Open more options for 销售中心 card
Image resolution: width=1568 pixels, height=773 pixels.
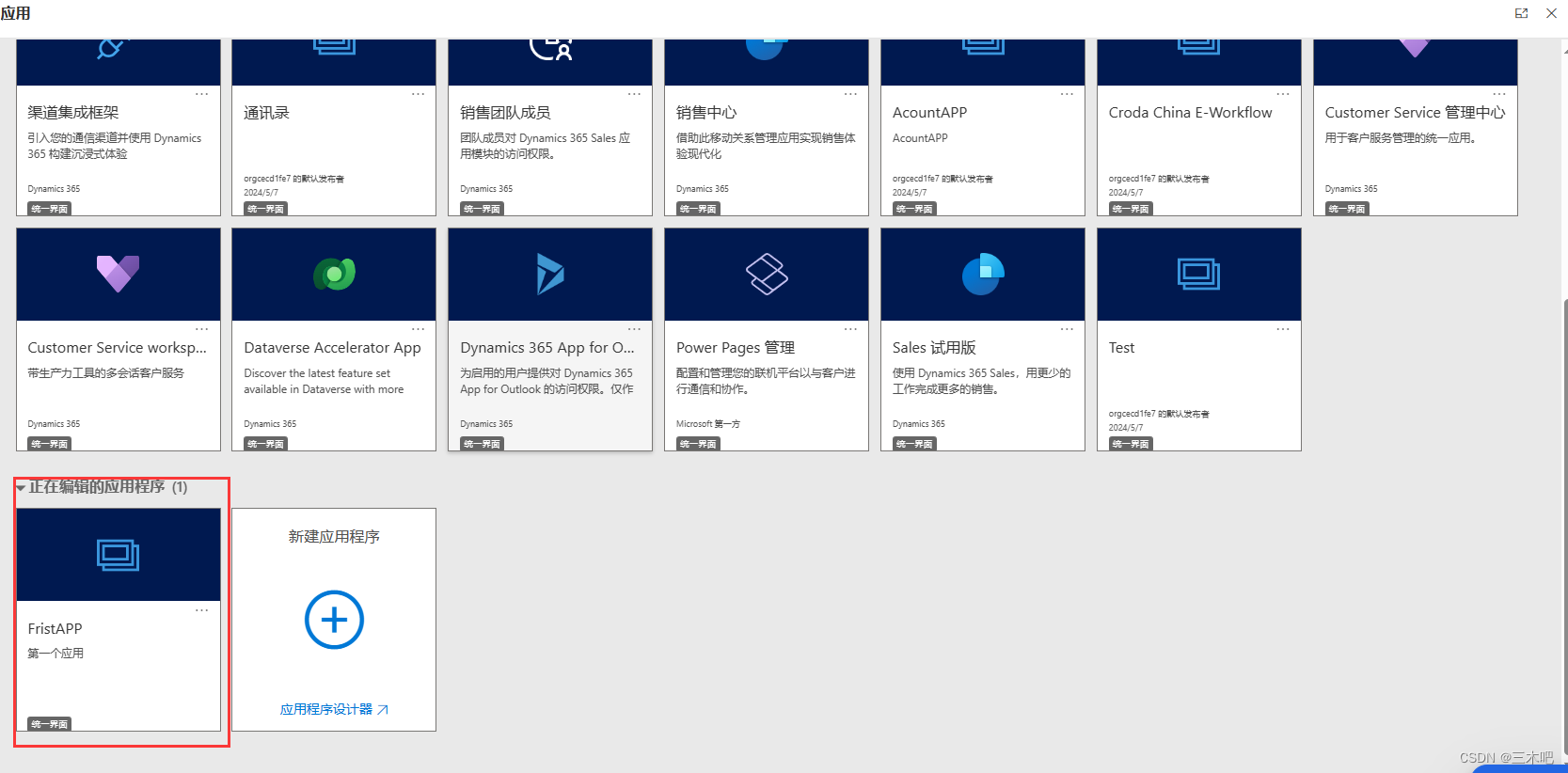[x=850, y=94]
